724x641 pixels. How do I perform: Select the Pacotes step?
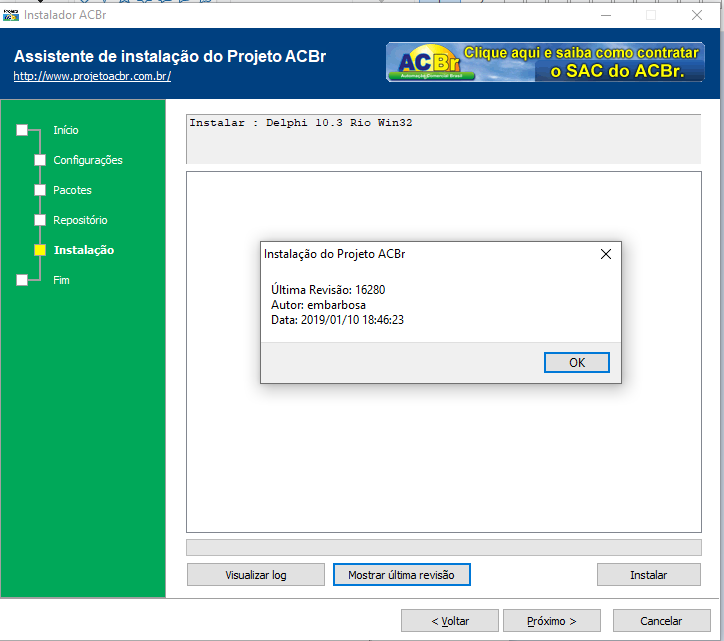click(x=72, y=190)
